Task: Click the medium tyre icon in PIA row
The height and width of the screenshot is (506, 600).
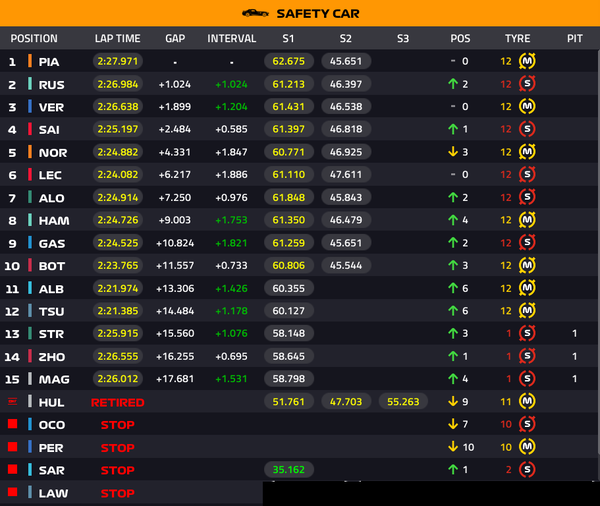Action: click(527, 61)
